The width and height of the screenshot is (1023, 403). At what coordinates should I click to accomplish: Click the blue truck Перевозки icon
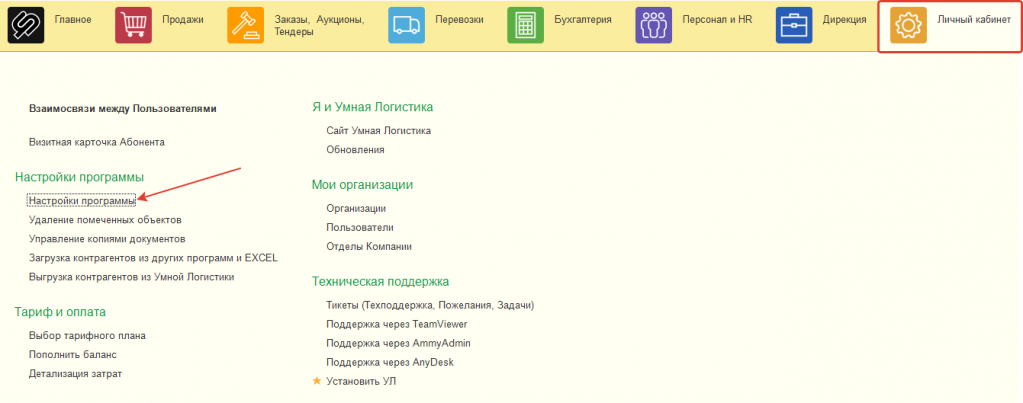tap(406, 25)
